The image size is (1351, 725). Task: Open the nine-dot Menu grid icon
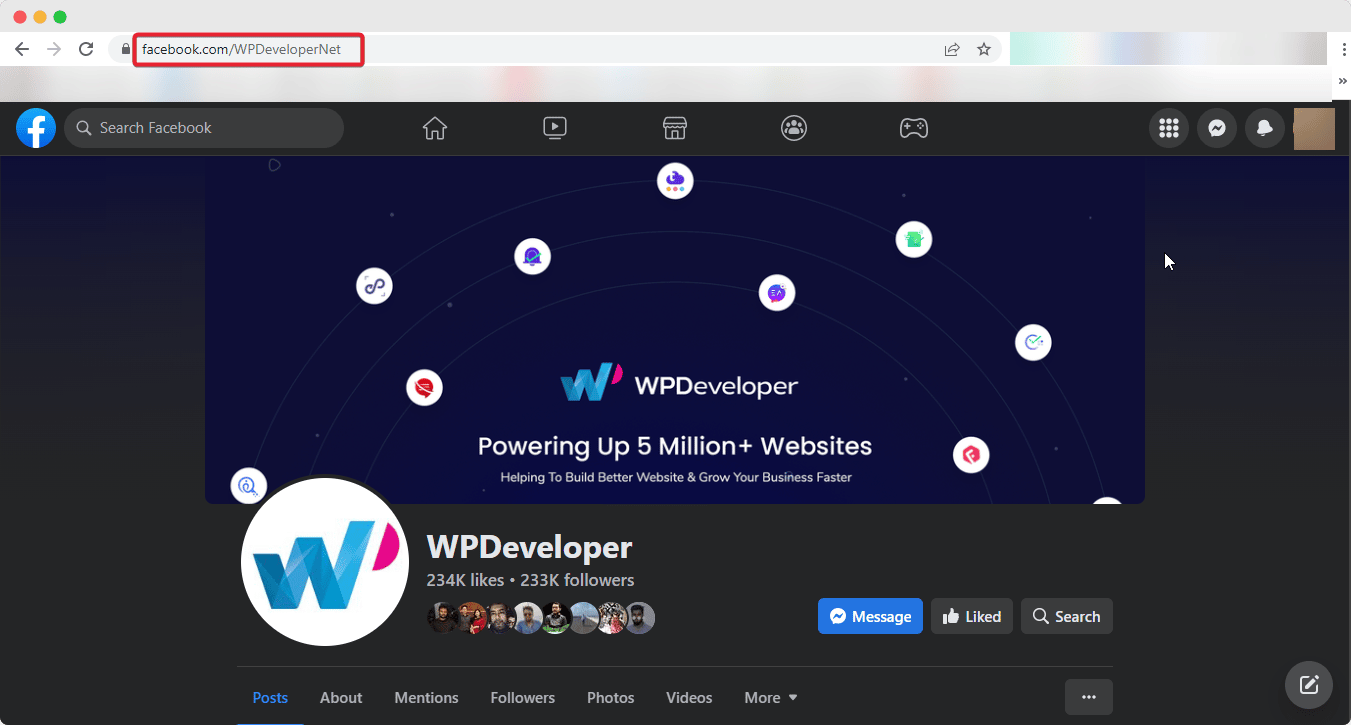click(1168, 128)
